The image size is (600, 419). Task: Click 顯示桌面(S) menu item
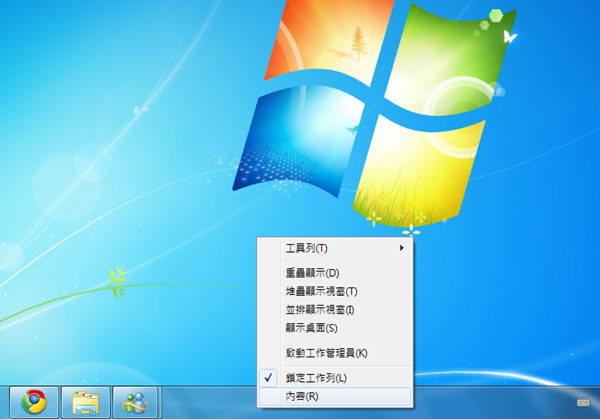[335, 328]
